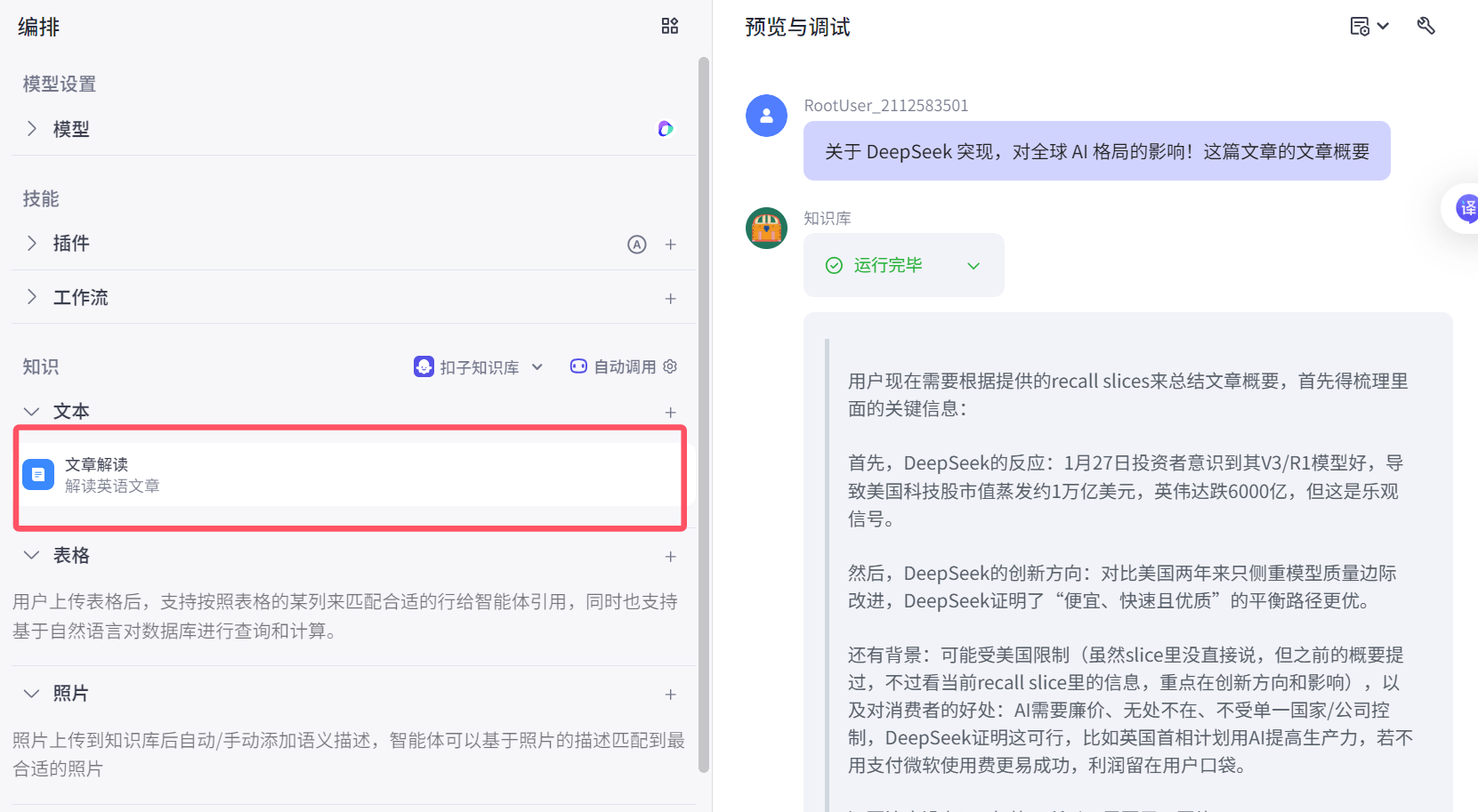Collapse the 照片 section
1478x812 pixels.
point(32,693)
